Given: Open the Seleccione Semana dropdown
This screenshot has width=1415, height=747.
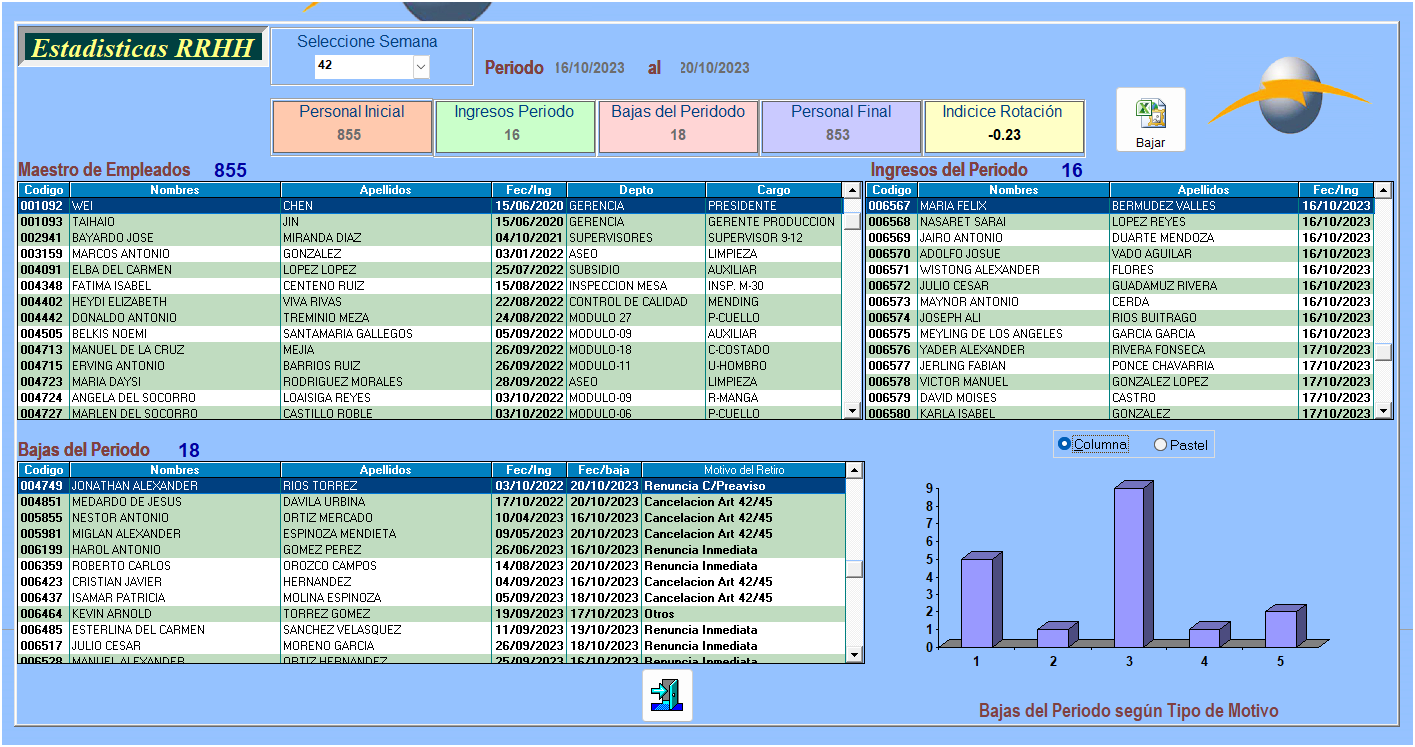Looking at the screenshot, I should [421, 67].
